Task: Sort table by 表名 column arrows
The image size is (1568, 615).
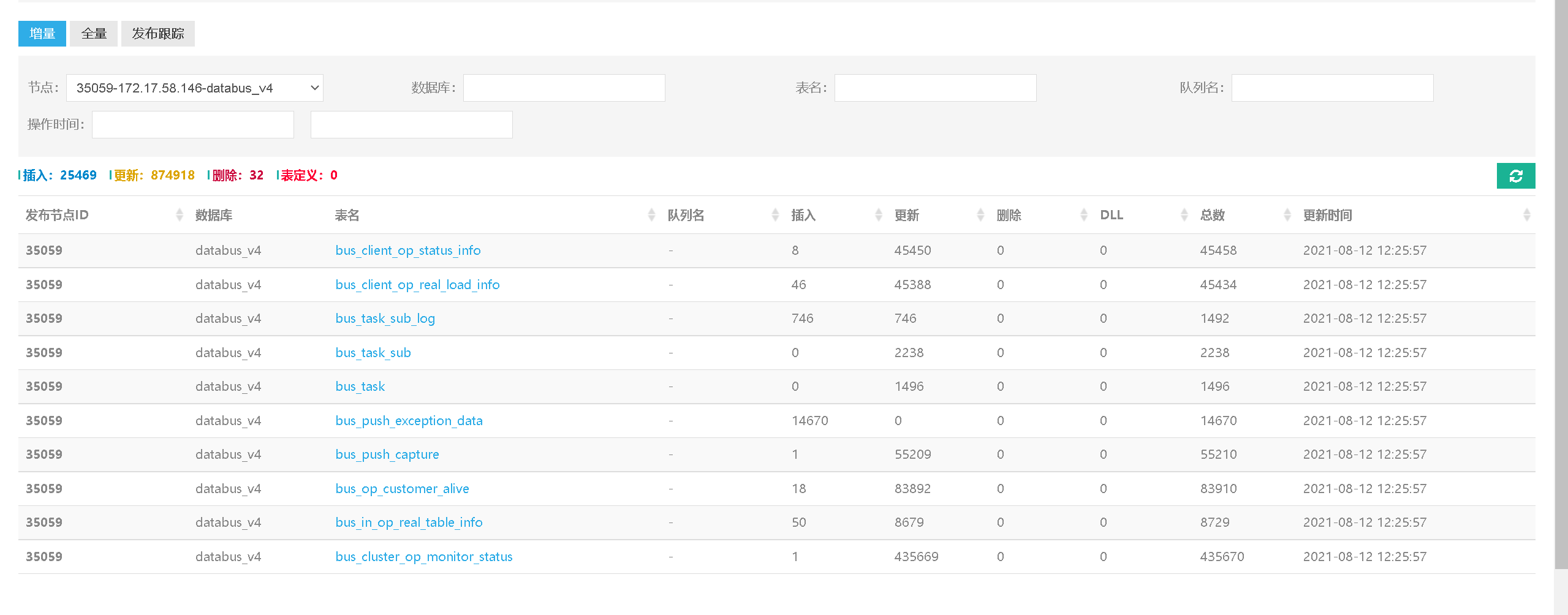Action: tap(651, 215)
